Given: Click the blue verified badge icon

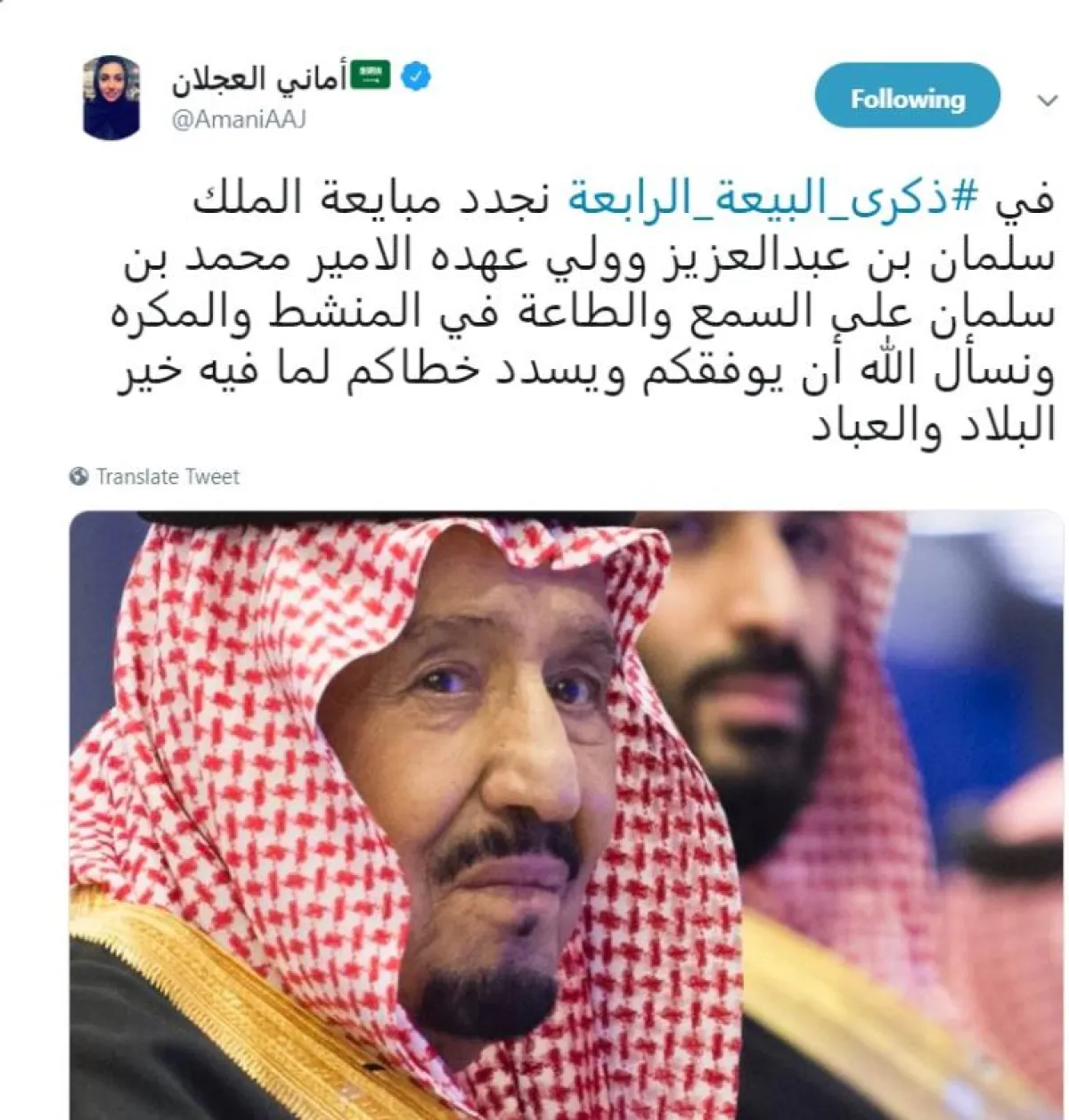Looking at the screenshot, I should click(x=415, y=77).
